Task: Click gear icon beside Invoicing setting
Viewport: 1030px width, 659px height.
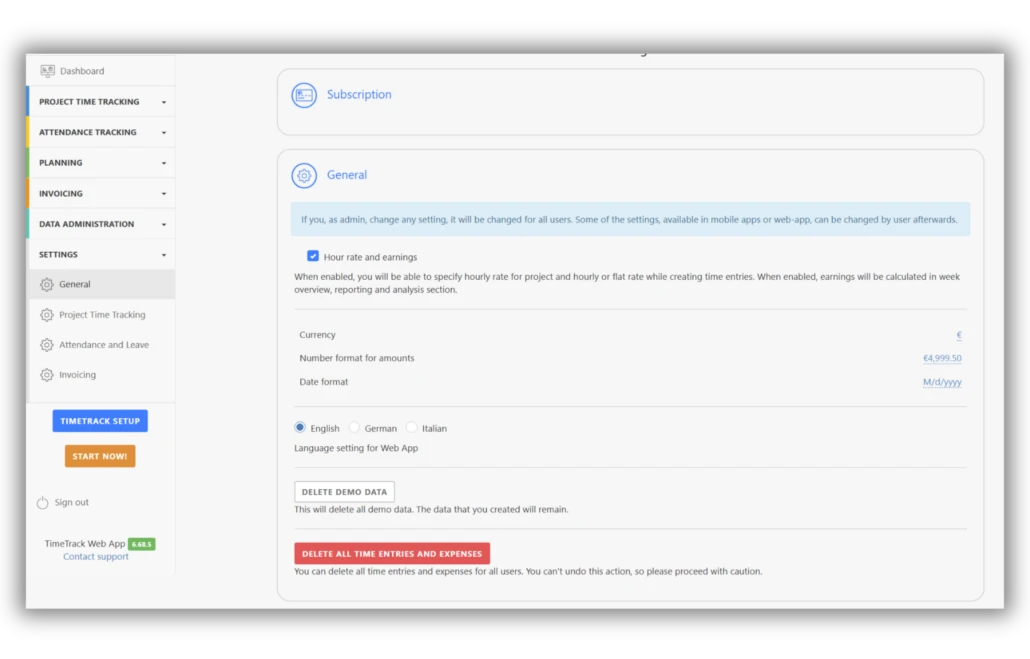Action: 47,375
